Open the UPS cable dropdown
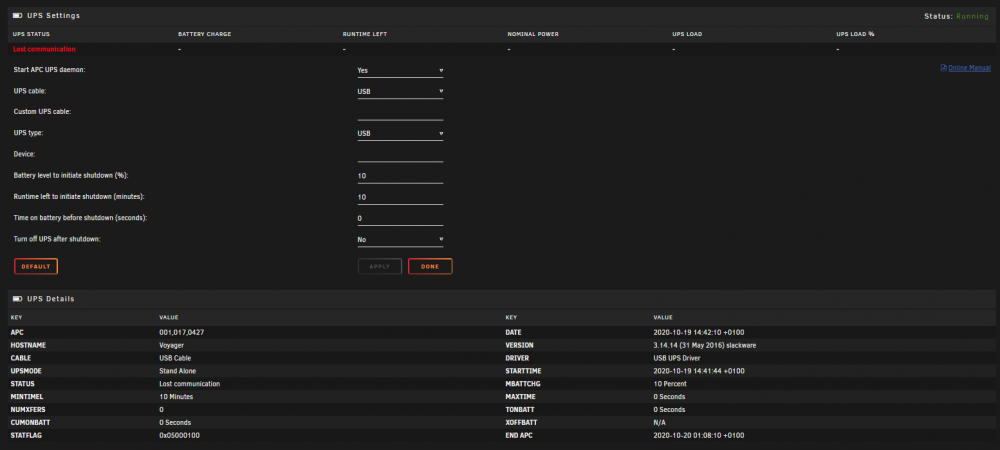The image size is (1000, 450). coord(400,92)
